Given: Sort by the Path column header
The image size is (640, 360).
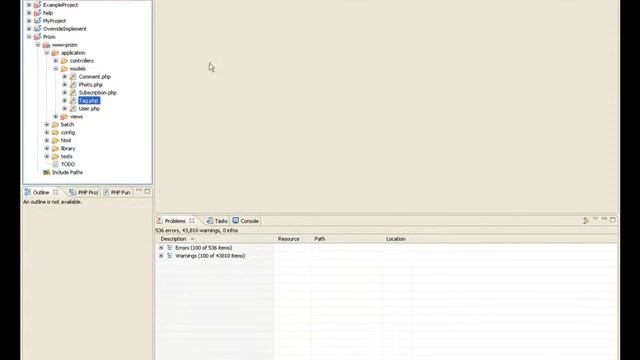Looking at the screenshot, I should click(x=347, y=239).
